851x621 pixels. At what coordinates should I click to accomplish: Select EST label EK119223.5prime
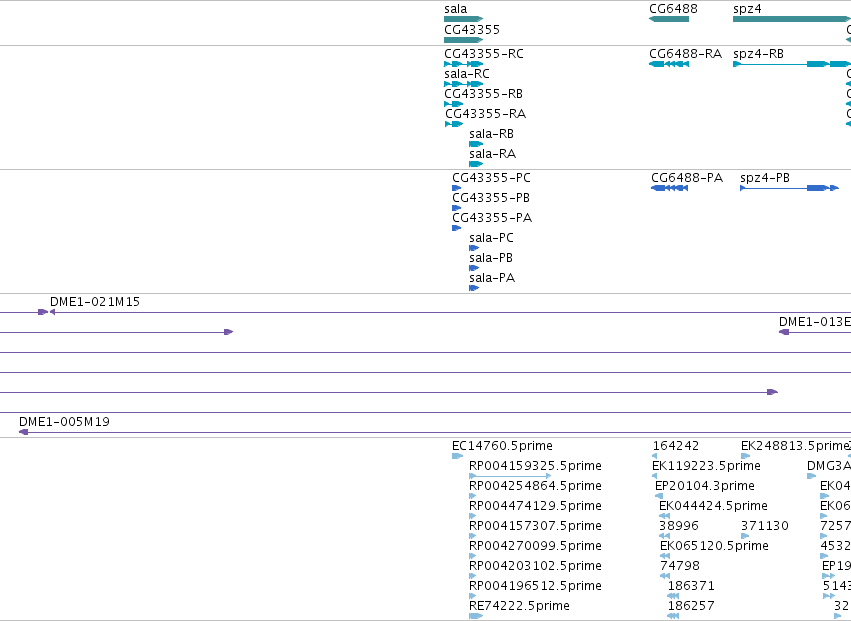tap(706, 466)
